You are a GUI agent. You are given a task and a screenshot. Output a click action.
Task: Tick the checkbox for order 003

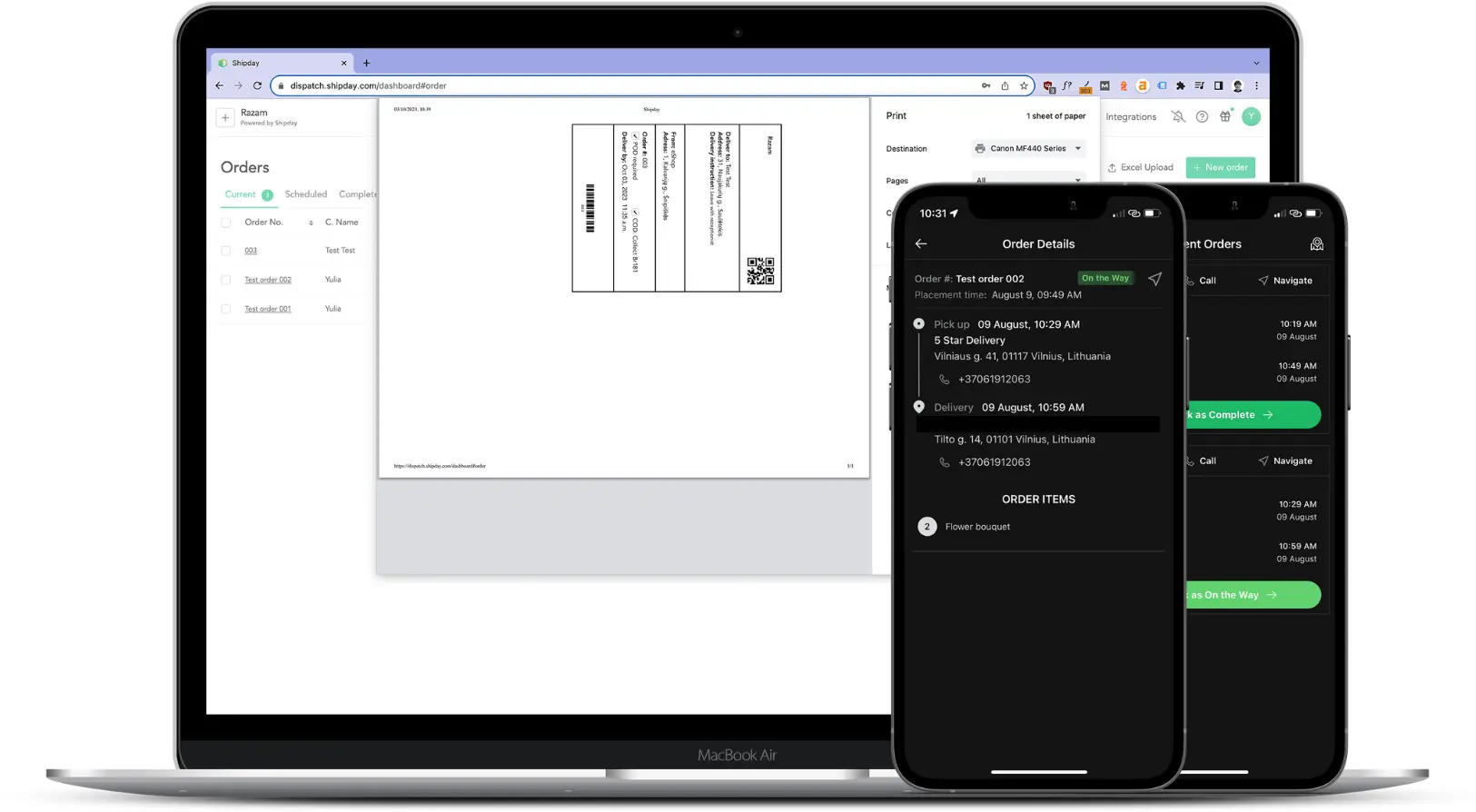pos(226,251)
